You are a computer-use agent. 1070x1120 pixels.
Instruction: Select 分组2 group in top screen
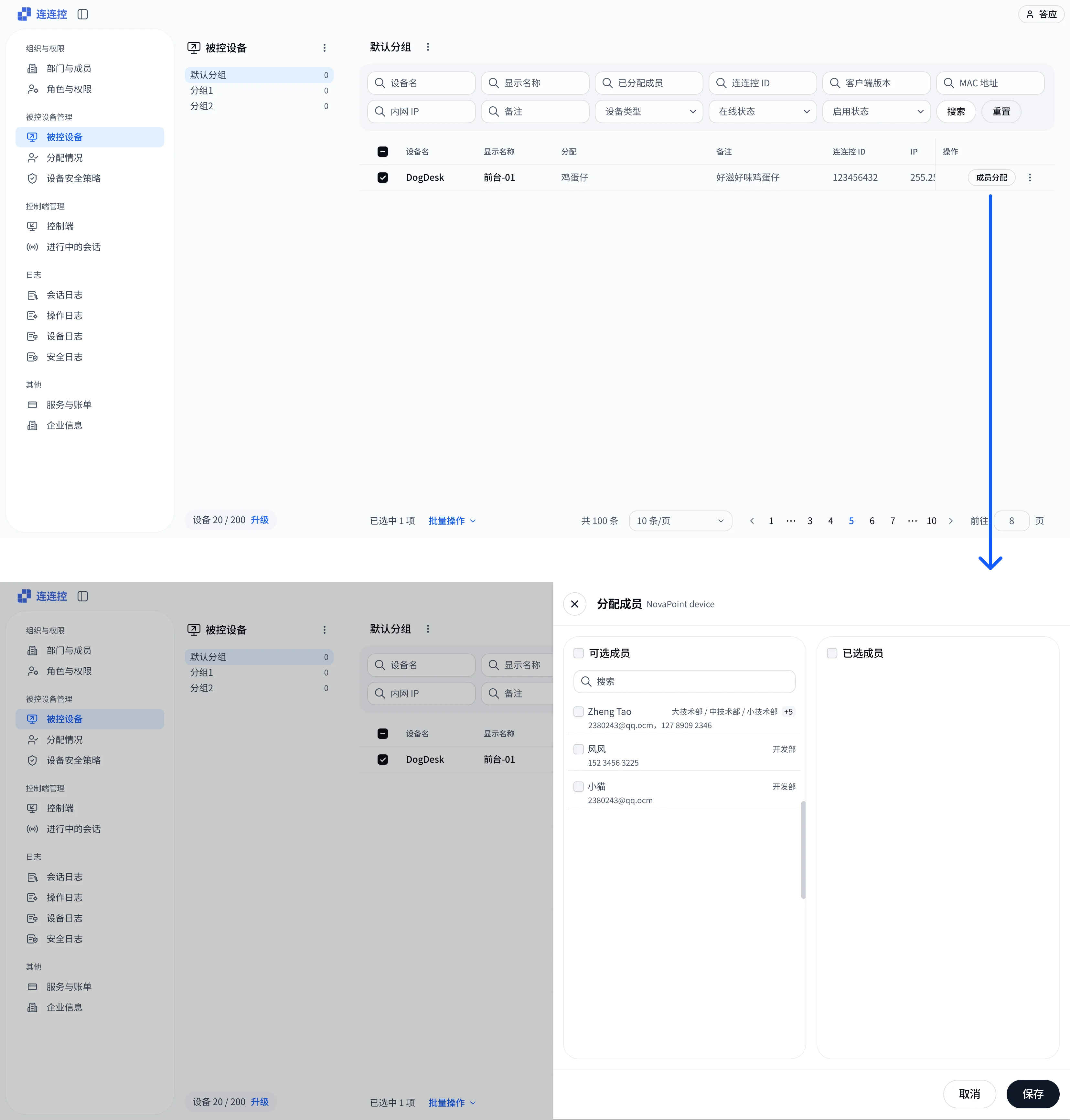pyautogui.click(x=259, y=106)
